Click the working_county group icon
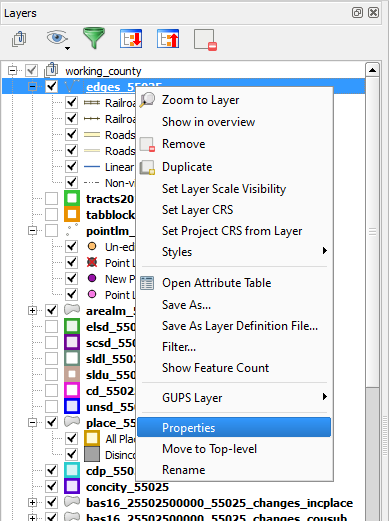389x521 pixels. click(52, 70)
